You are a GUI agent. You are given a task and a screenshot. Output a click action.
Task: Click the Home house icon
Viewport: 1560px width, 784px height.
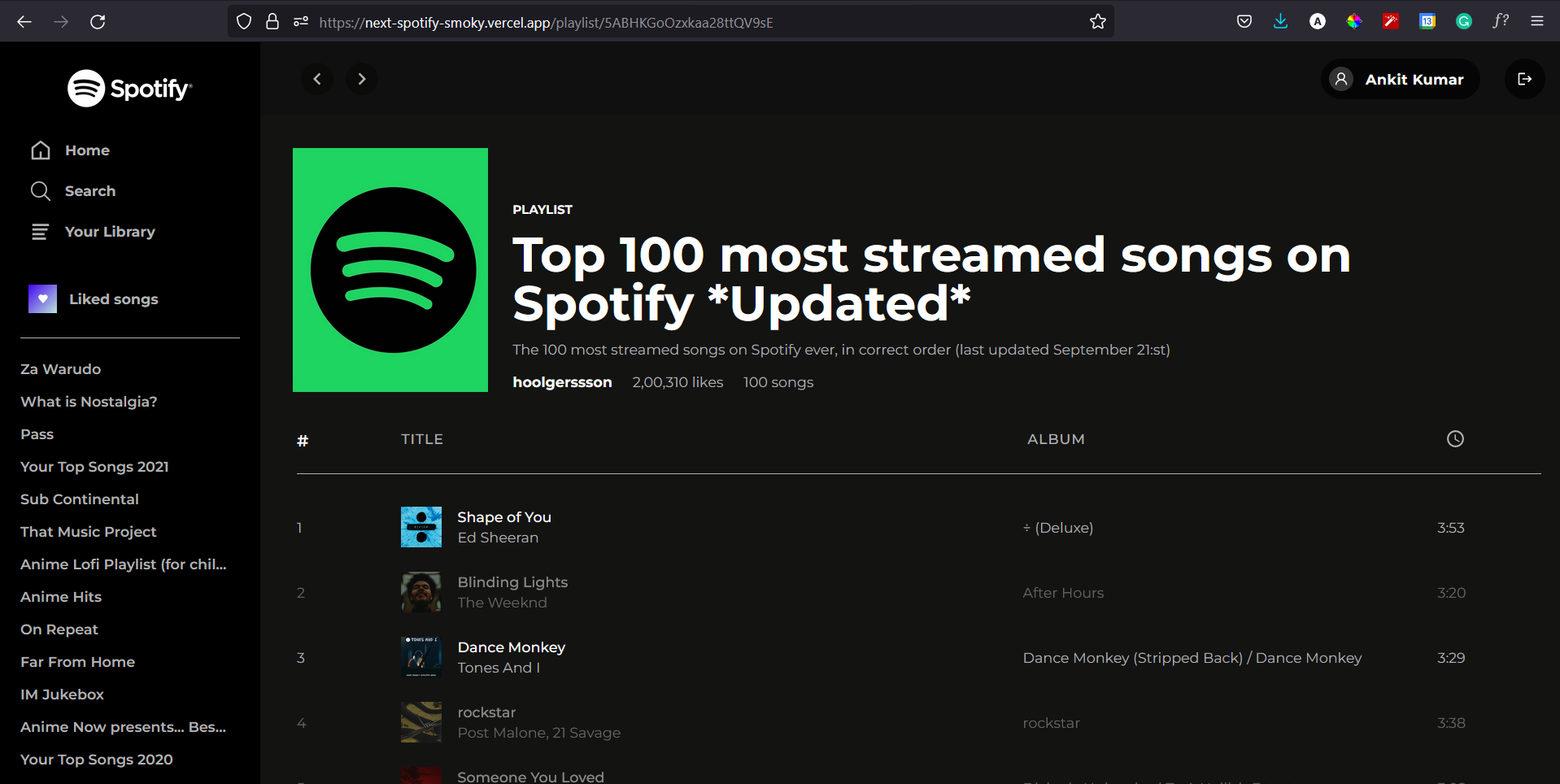41,150
